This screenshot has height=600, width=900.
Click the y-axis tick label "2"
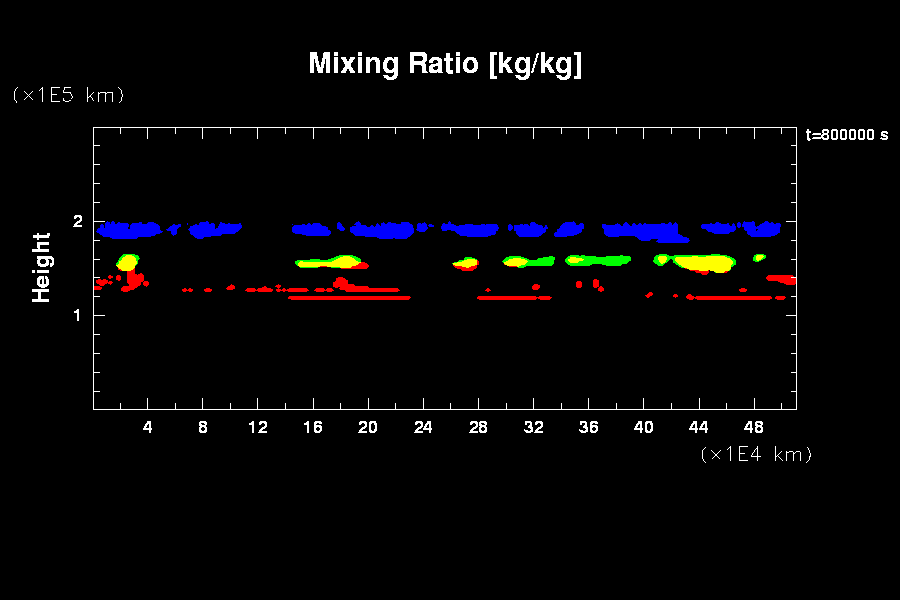pos(78,222)
